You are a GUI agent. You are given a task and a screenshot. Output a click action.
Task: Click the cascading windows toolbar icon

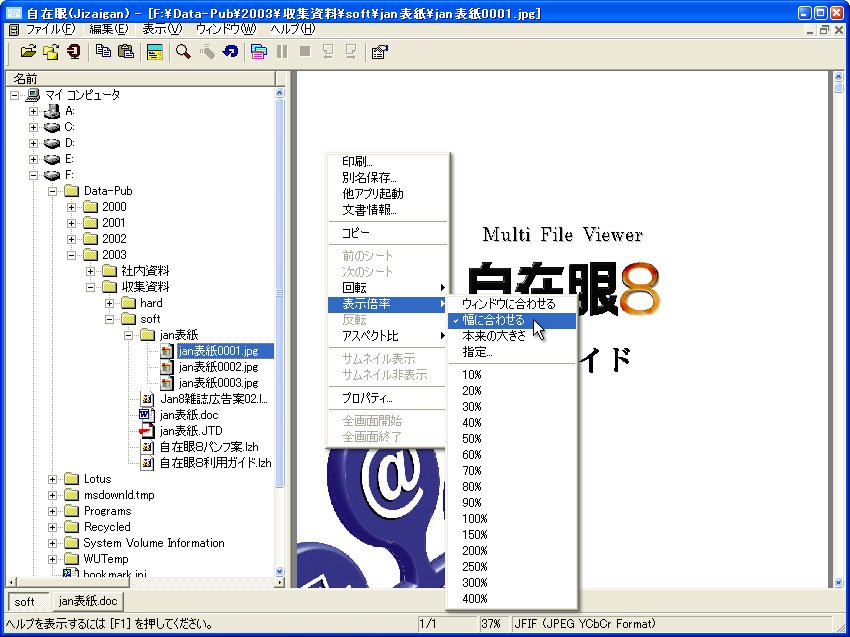pyautogui.click(x=259, y=52)
